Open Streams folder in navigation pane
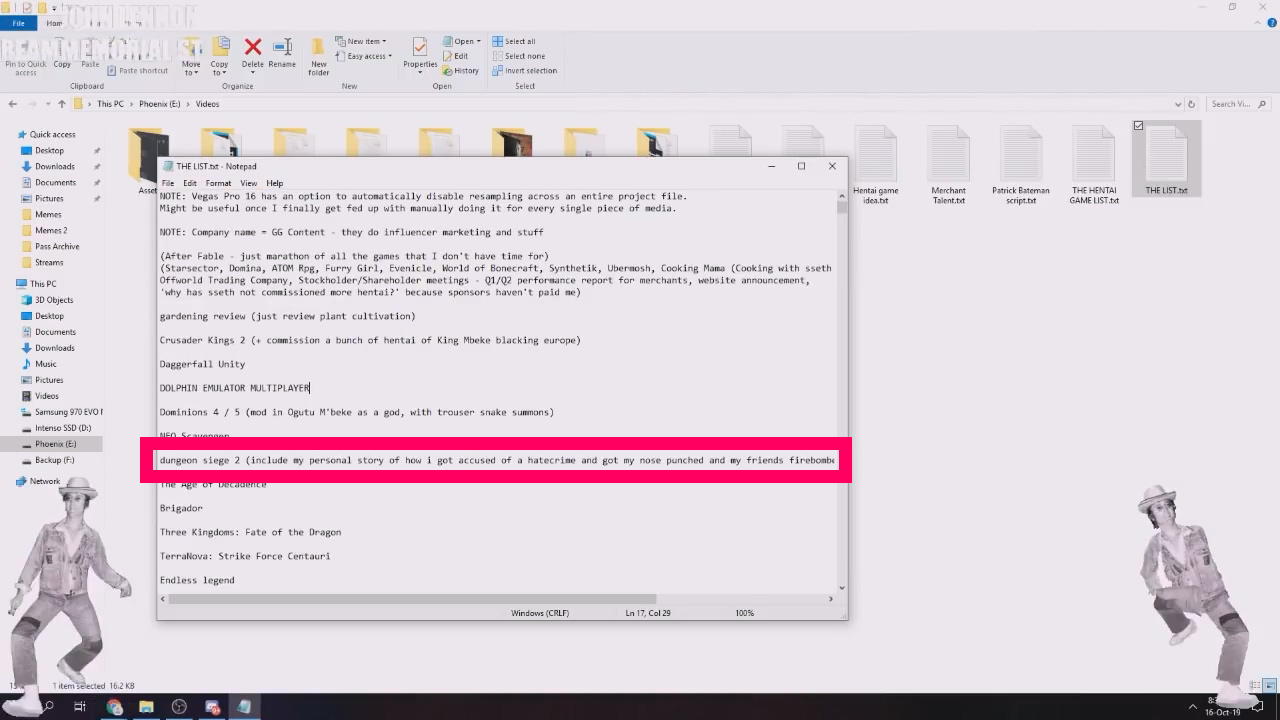 (49, 262)
